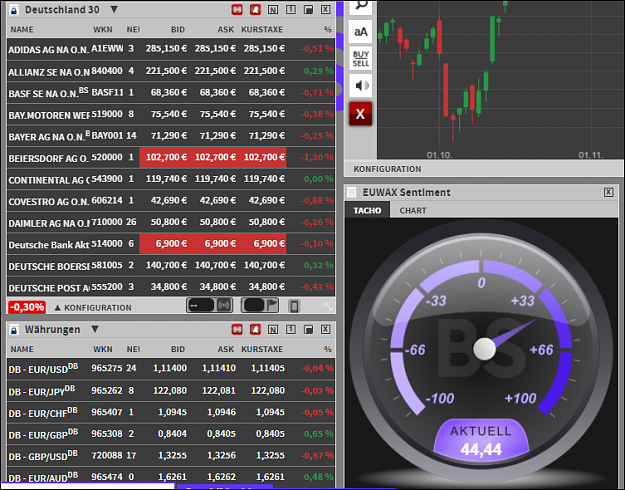Click the '1' icon in Währungen header
This screenshot has width=625, height=490.
pyautogui.click(x=291, y=329)
